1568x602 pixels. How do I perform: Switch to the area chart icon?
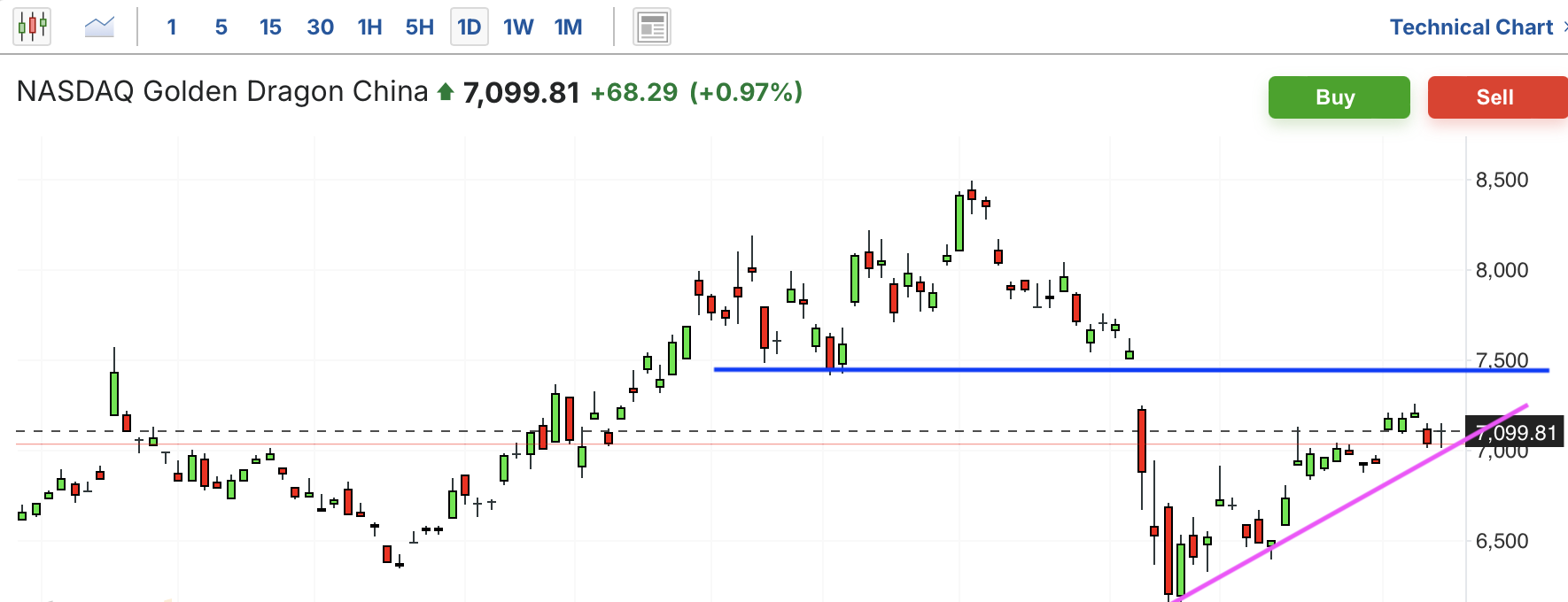[99, 27]
